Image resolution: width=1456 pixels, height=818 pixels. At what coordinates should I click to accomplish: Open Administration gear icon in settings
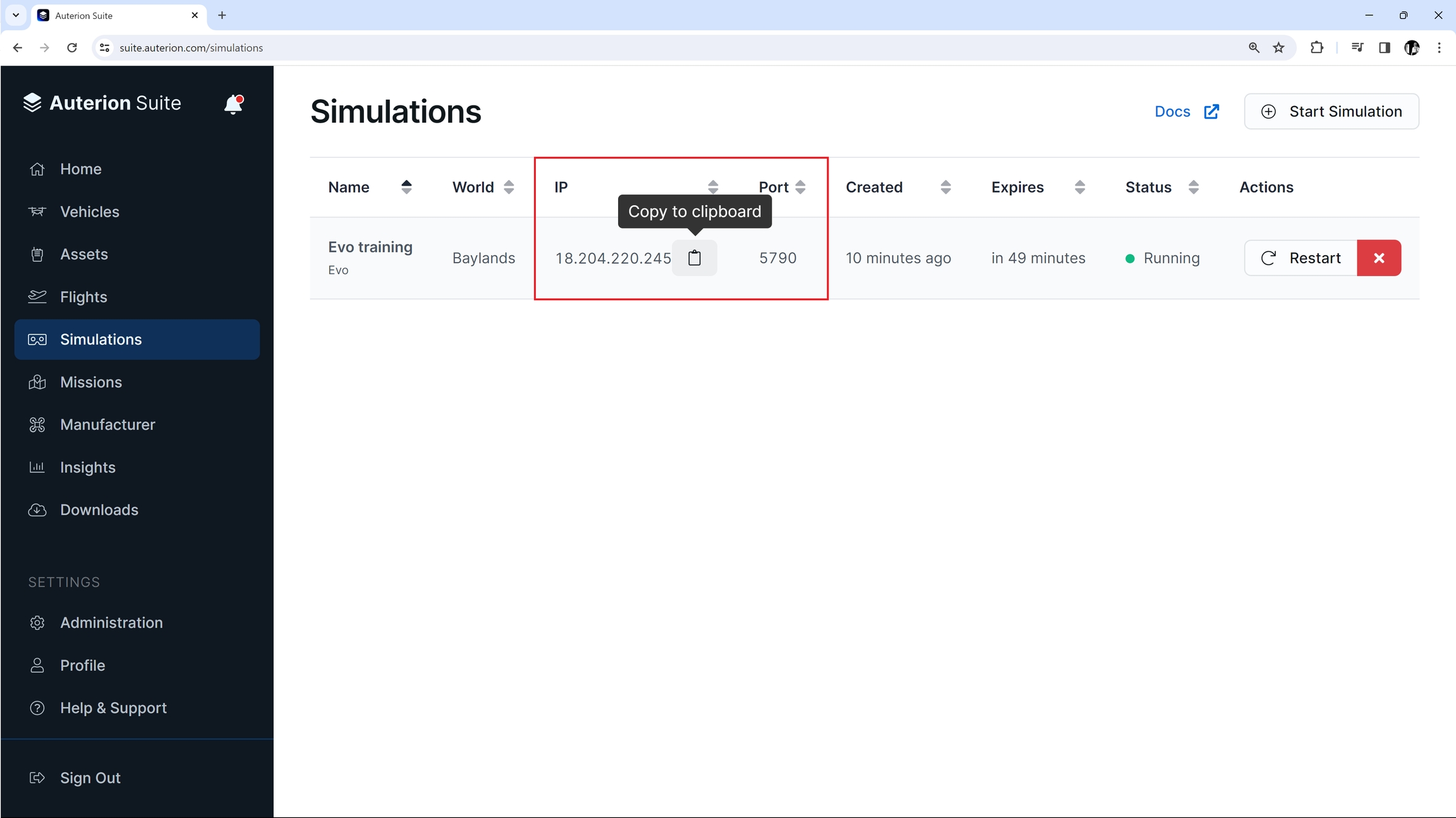37,623
